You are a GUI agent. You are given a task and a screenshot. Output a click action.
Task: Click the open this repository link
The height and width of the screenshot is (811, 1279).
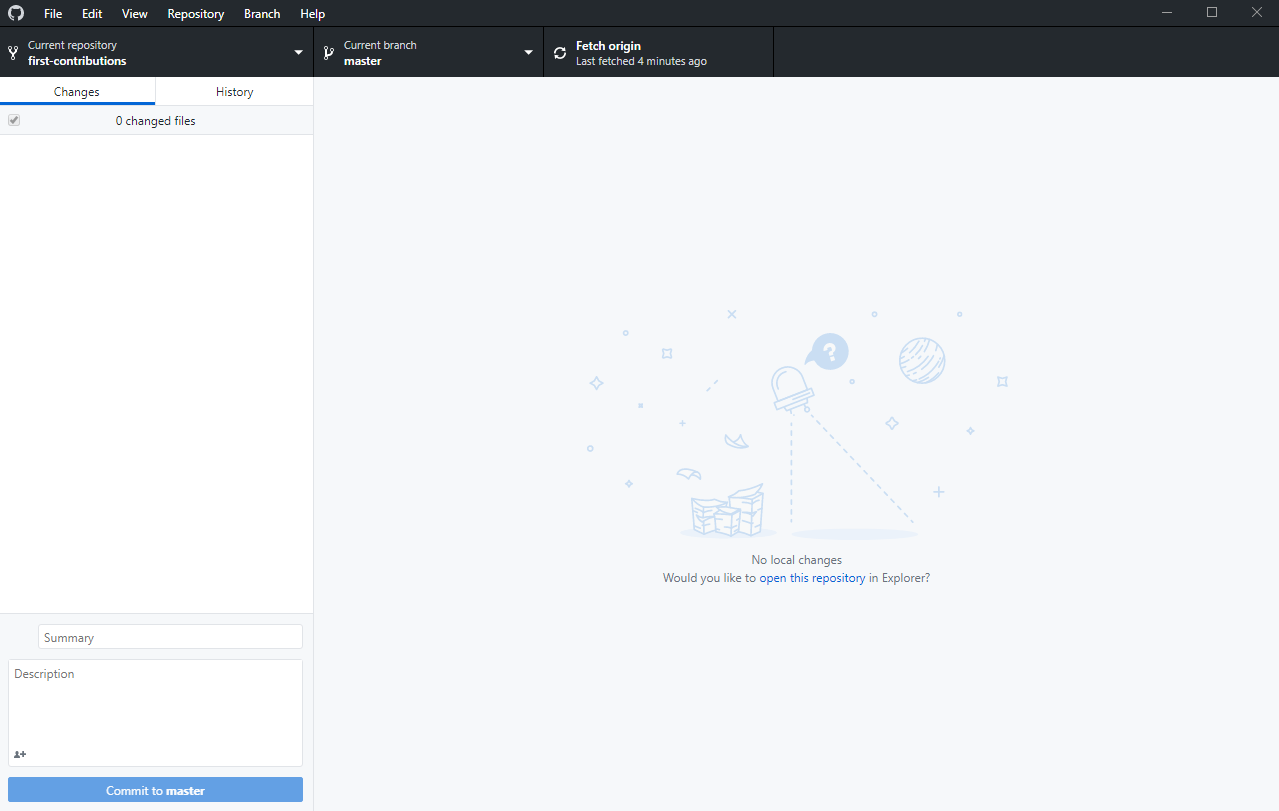pyautogui.click(x=812, y=577)
